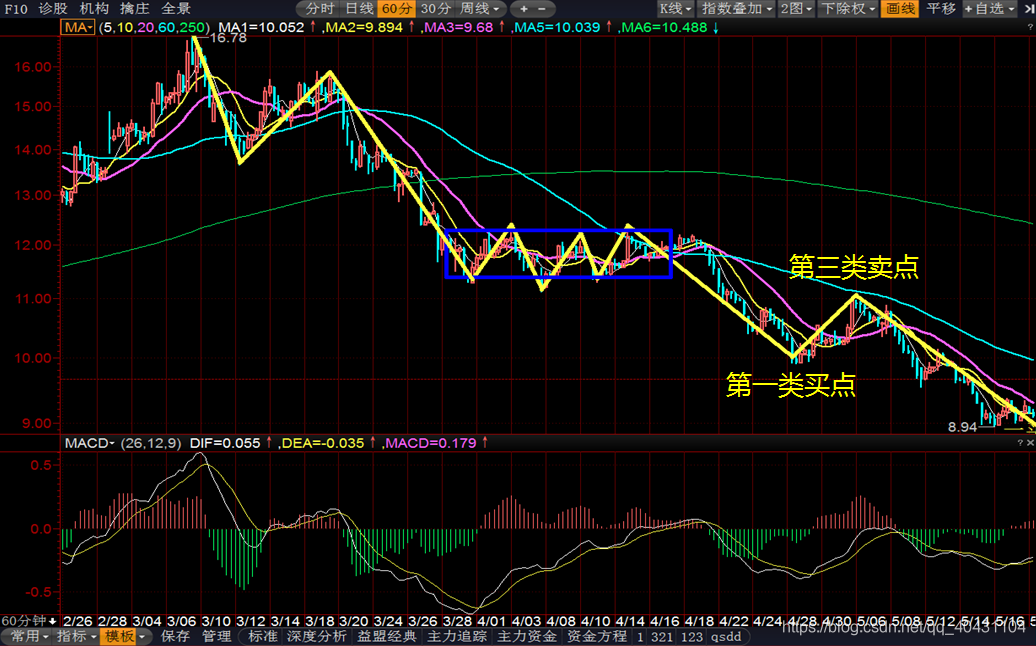Click the main chart help question mark
Viewport: 1036px width, 646px height.
coord(1030,26)
